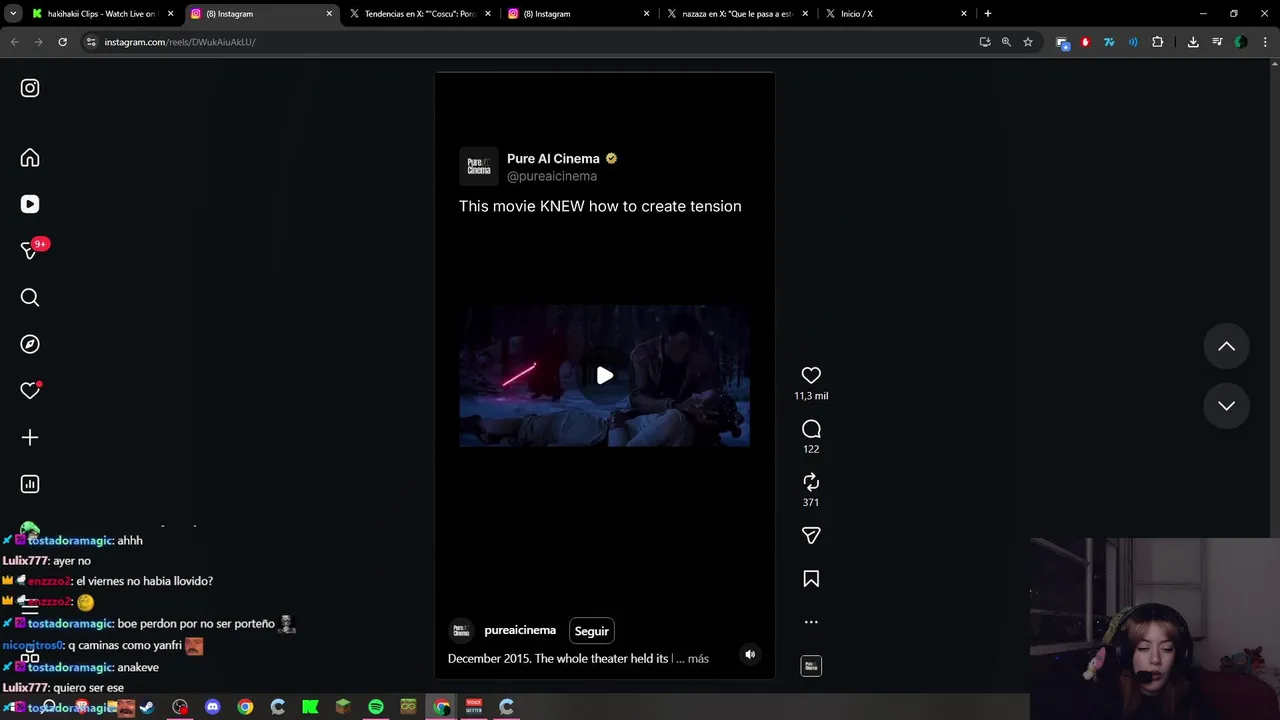Open the reel's comments icon

(x=811, y=429)
